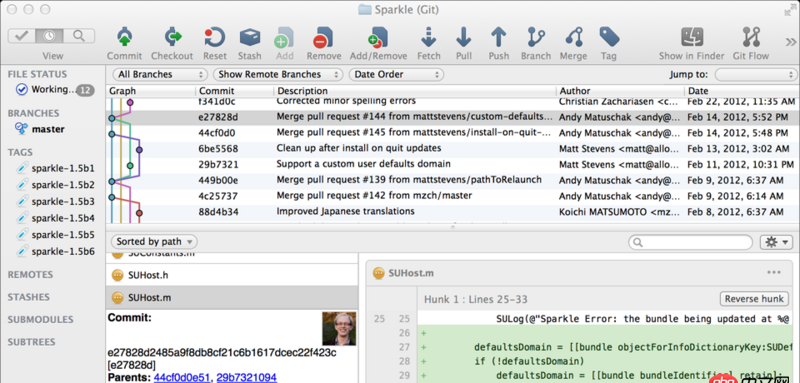Fetch from remote
This screenshot has width=800, height=383.
tap(429, 37)
